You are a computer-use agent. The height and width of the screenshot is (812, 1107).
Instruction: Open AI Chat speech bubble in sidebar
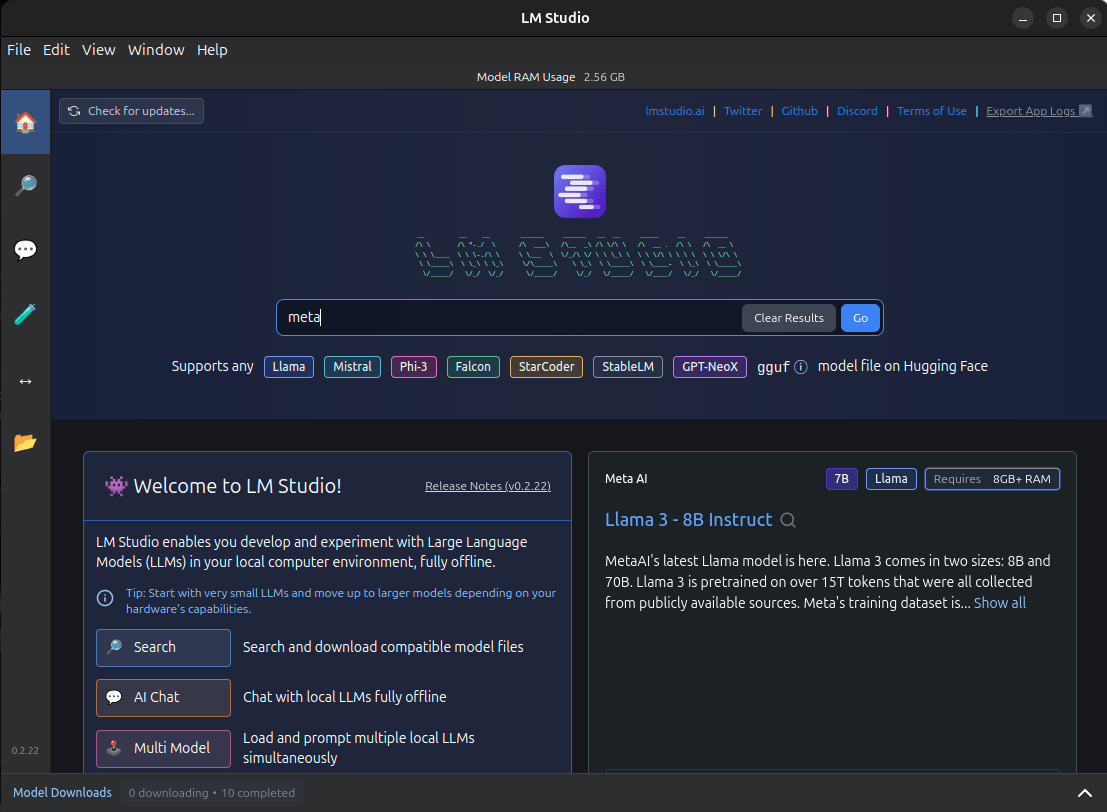point(25,249)
